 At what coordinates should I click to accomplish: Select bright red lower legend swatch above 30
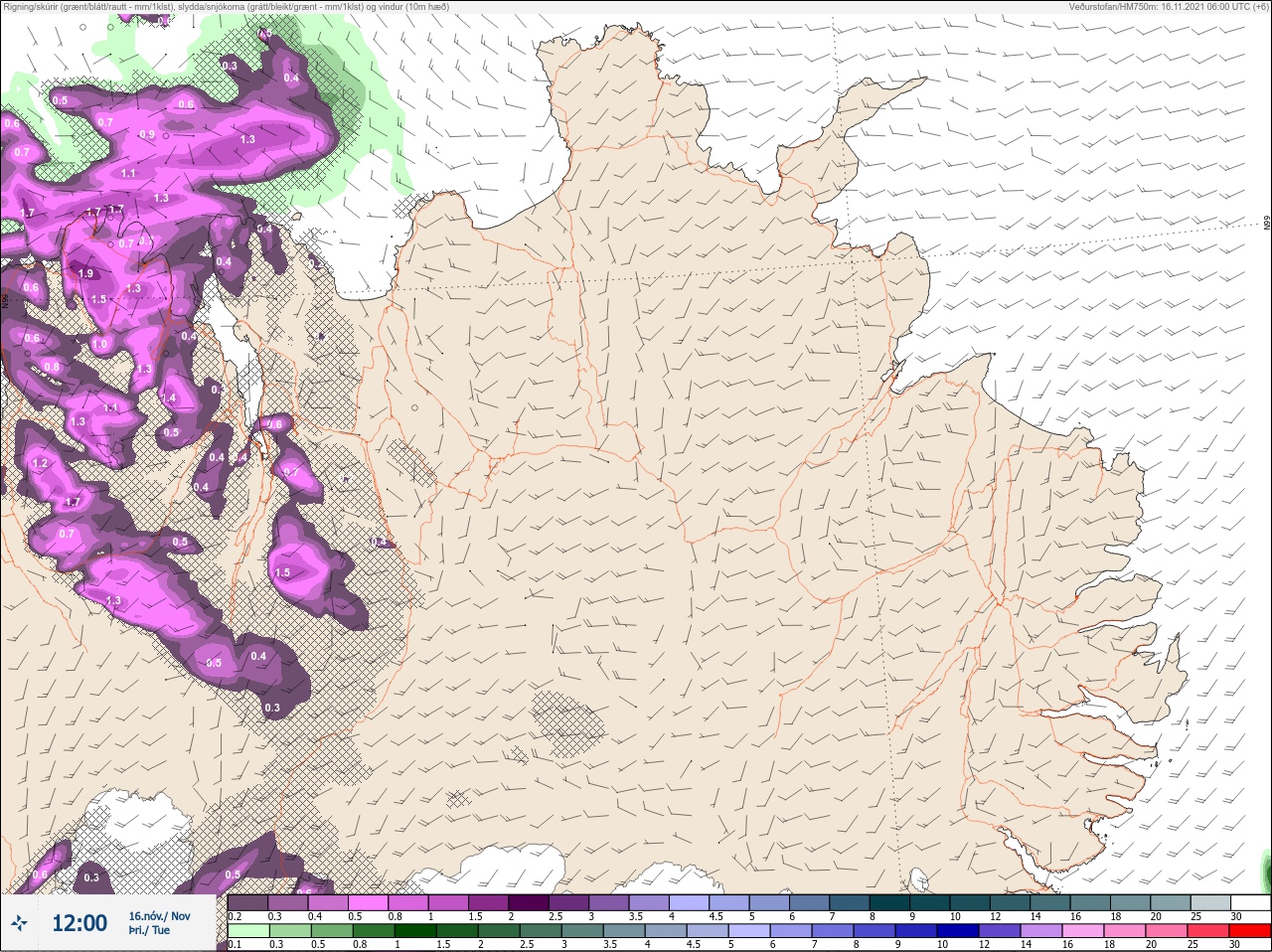tap(1250, 931)
